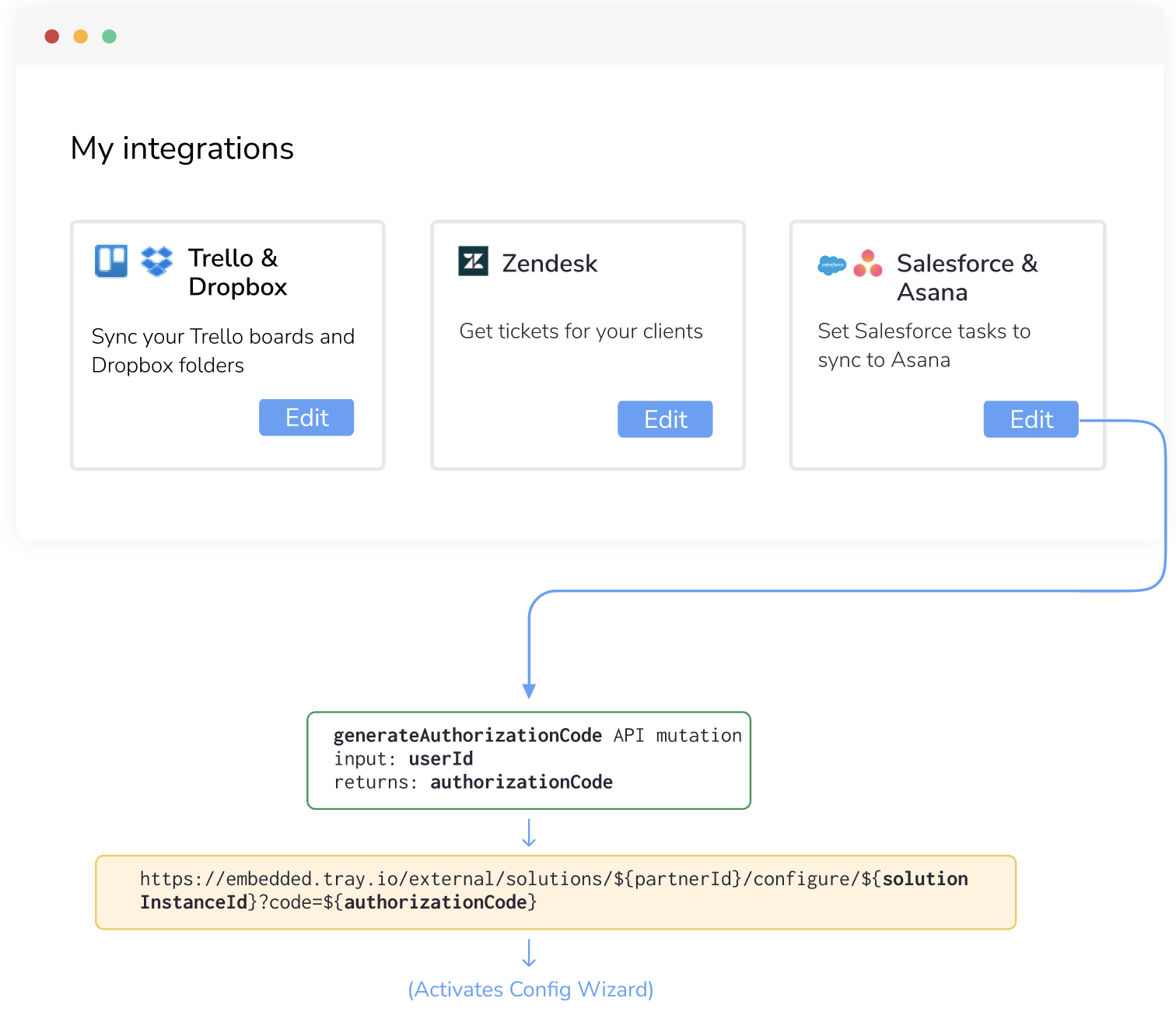
Task: Click the green window control dot
Action: pyautogui.click(x=109, y=36)
